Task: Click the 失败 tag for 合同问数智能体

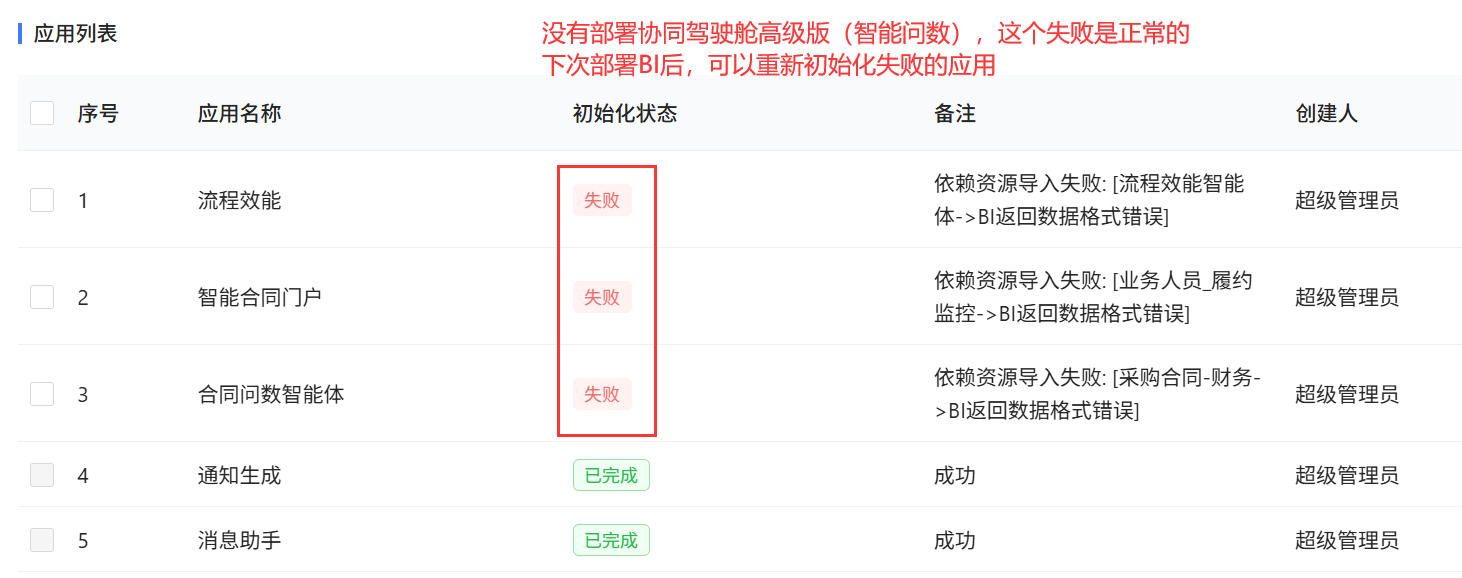Action: click(x=602, y=394)
